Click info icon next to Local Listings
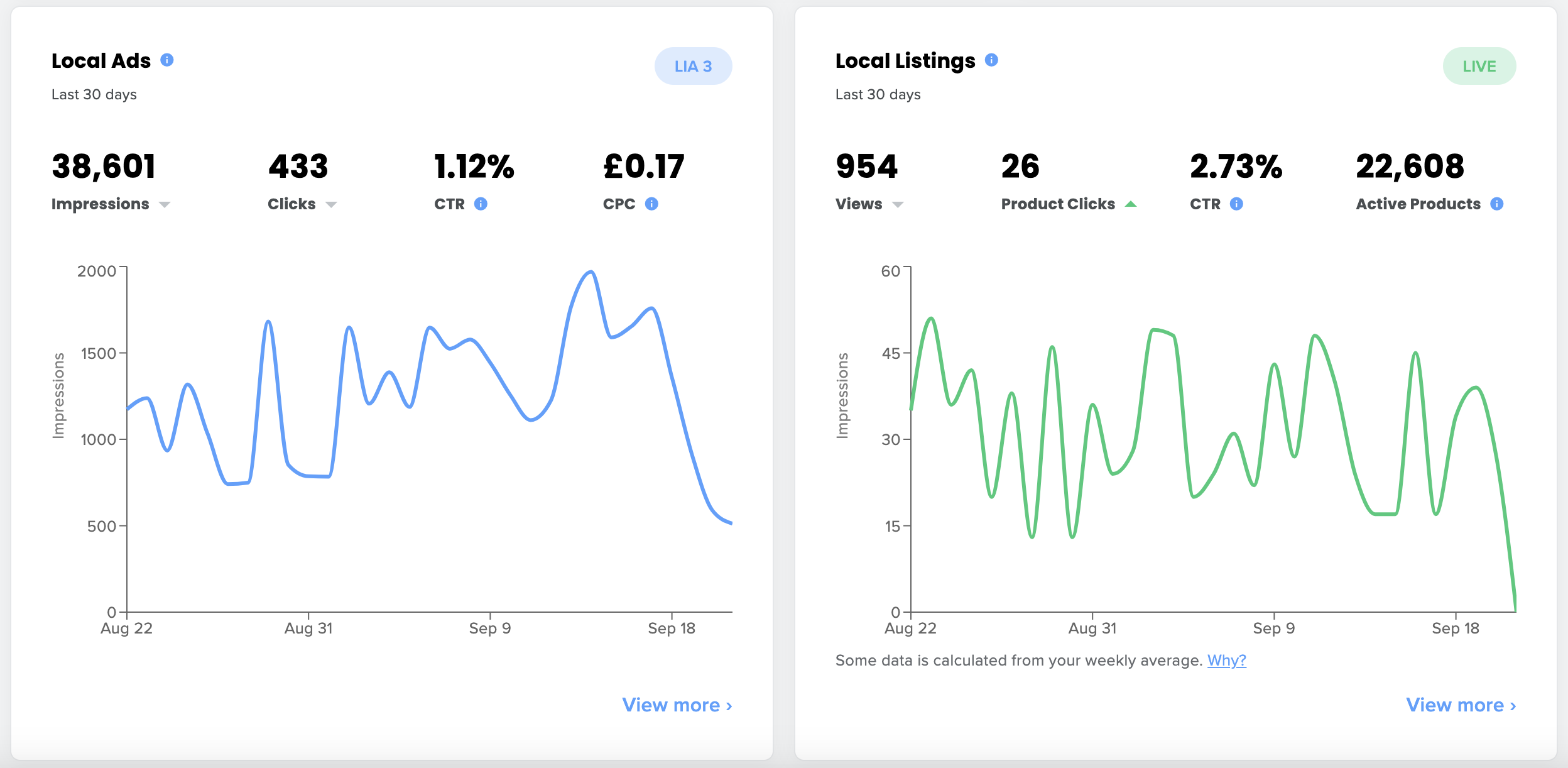The image size is (1568, 768). coord(991,60)
